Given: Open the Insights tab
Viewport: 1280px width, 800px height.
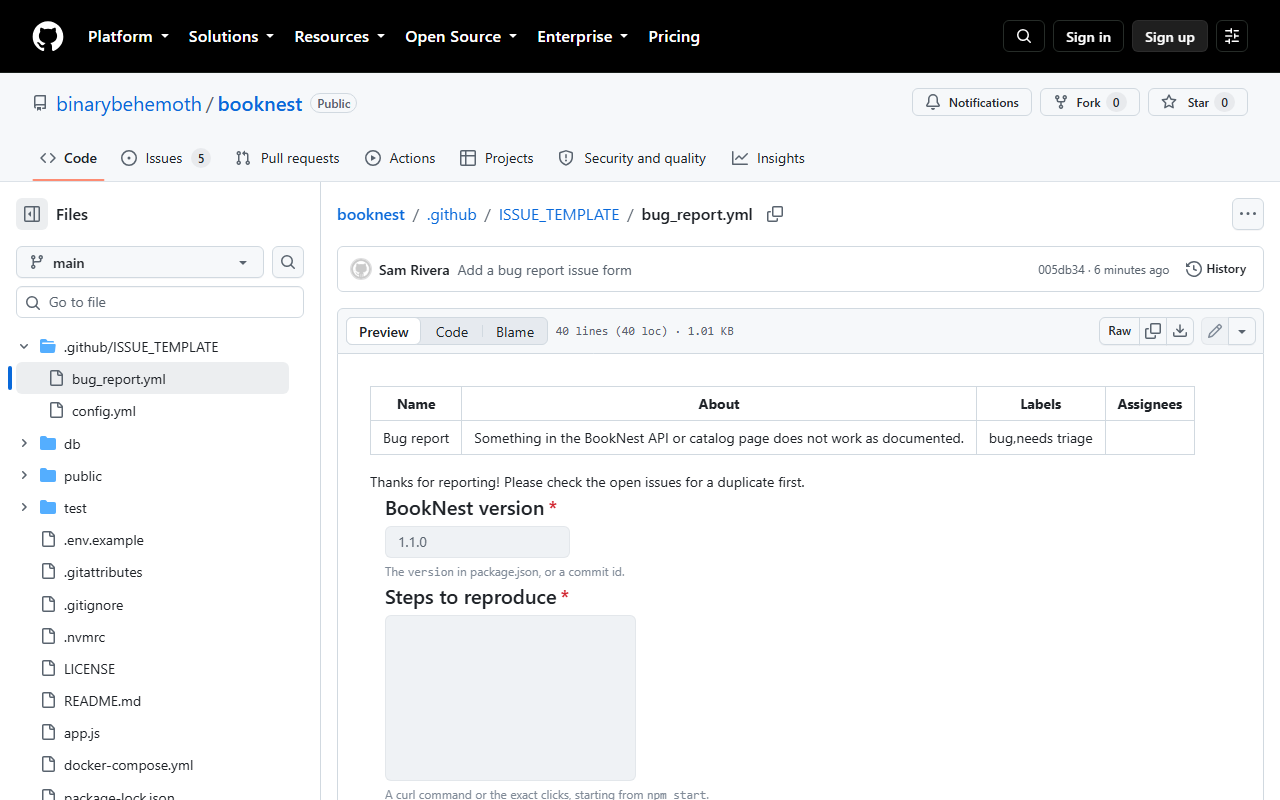Looking at the screenshot, I should coord(768,158).
